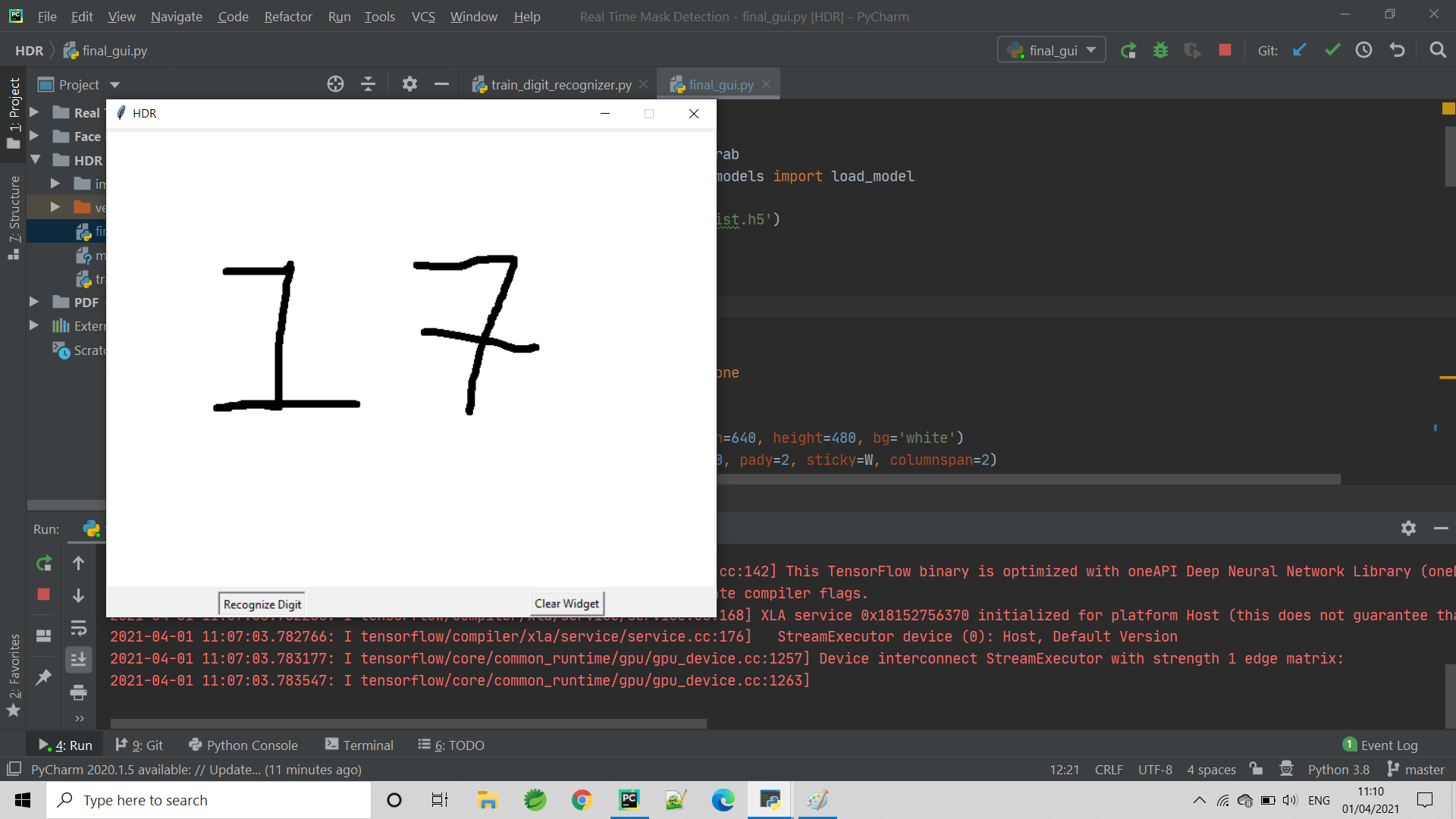Click the Git Commit checkmark icon

[x=1332, y=50]
